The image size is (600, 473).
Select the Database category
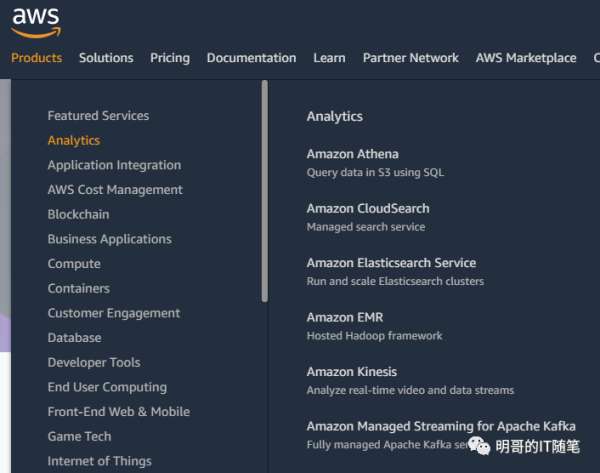point(74,338)
